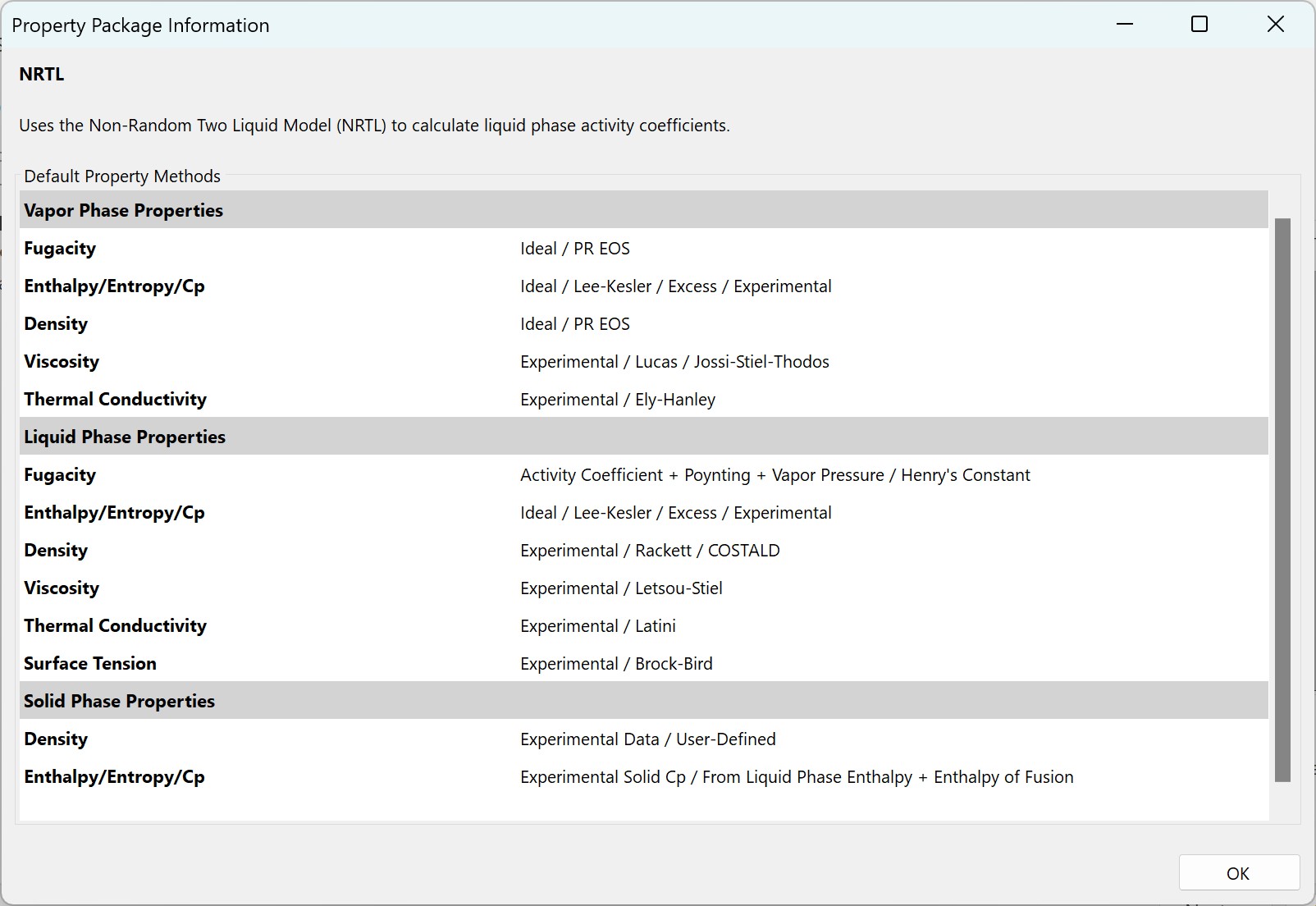Click the Thermal Conductivity label under Liquid Phase

pos(115,625)
